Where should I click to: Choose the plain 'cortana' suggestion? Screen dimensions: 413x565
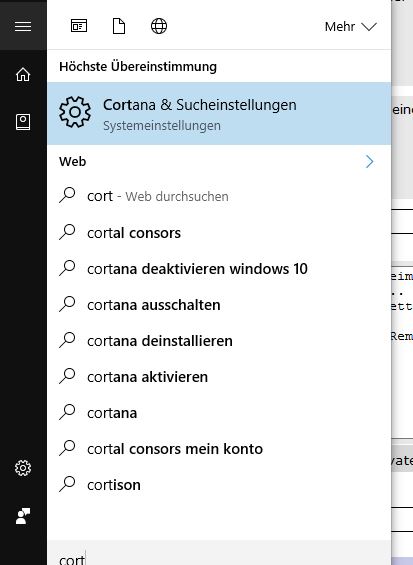(x=219, y=413)
